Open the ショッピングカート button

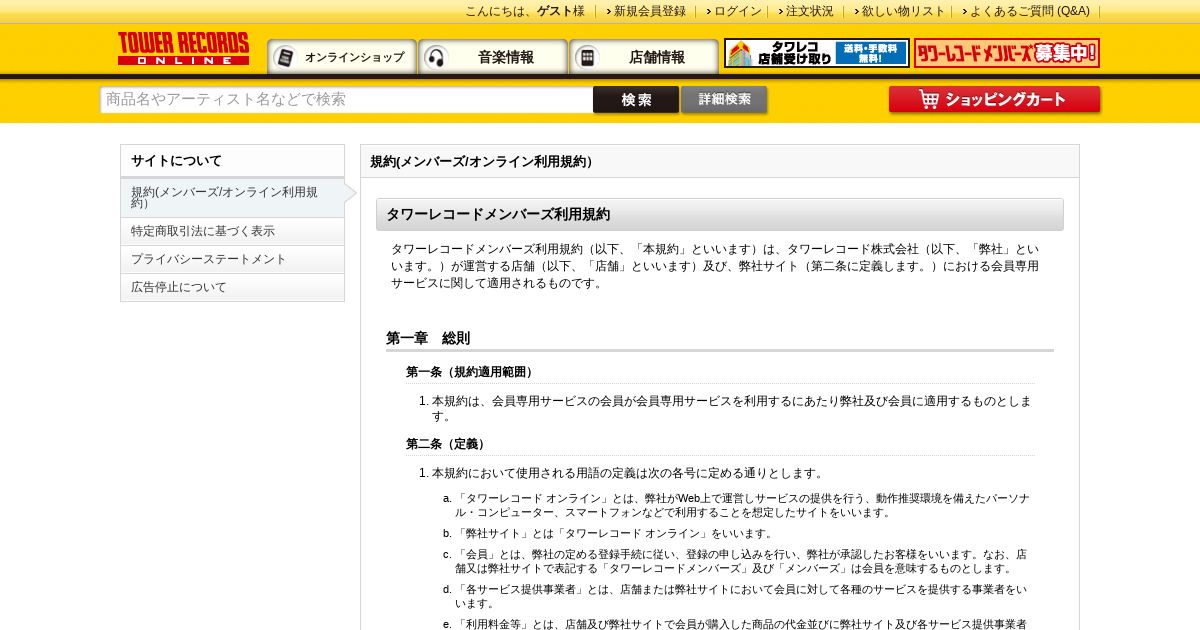(x=994, y=100)
